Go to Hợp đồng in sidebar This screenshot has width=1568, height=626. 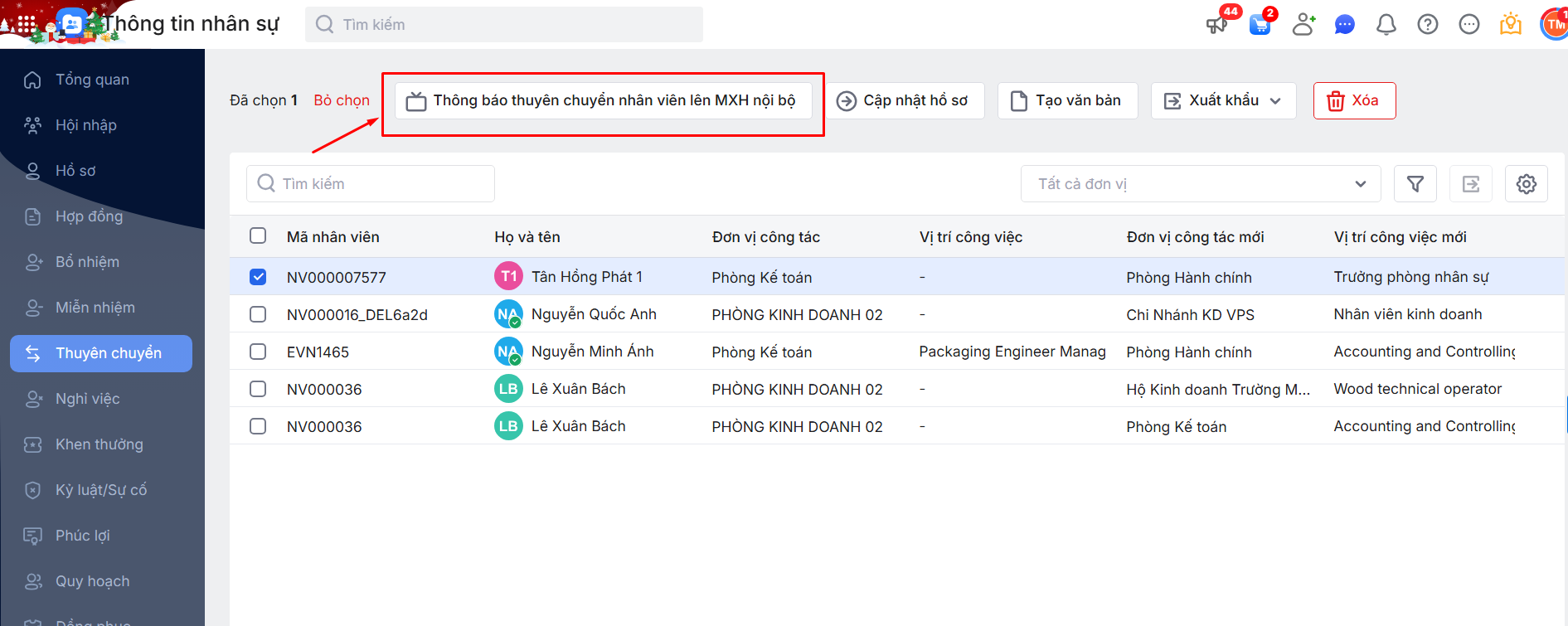89,216
